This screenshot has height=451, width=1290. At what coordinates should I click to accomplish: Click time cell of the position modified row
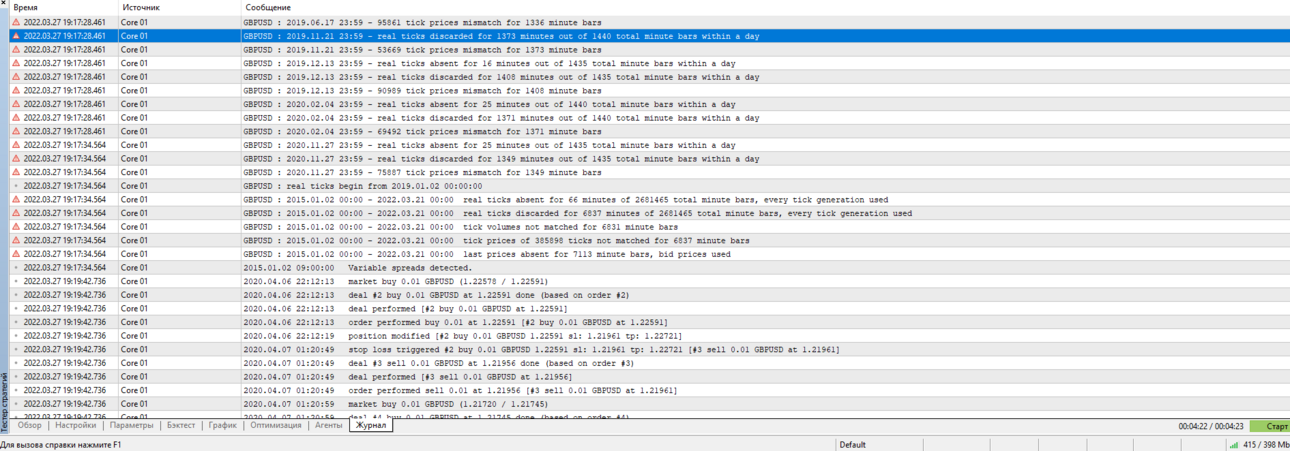point(64,336)
